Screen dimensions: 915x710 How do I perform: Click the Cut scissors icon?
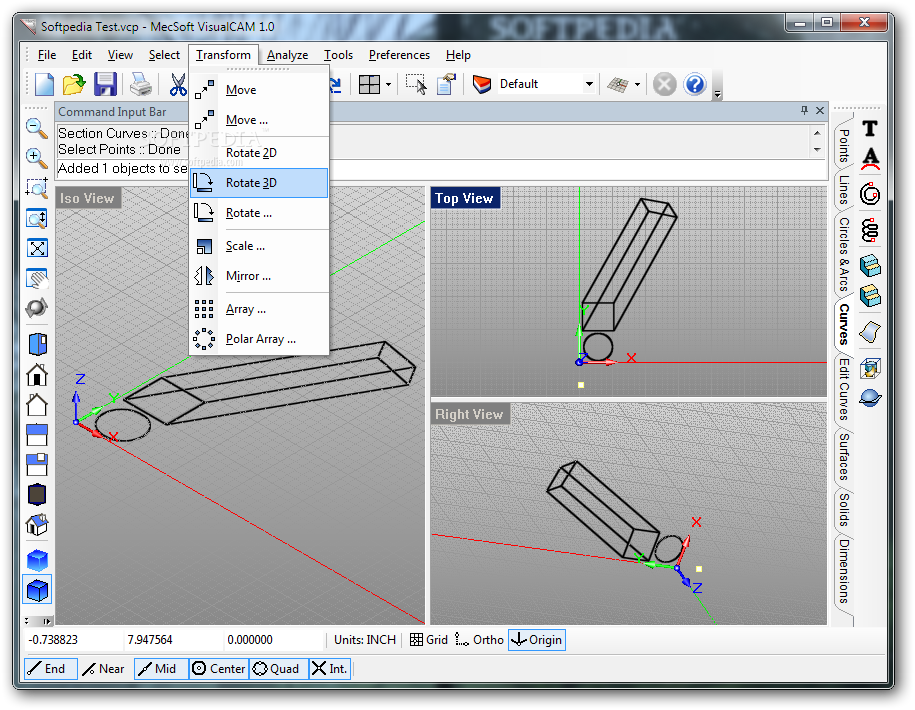(x=178, y=85)
